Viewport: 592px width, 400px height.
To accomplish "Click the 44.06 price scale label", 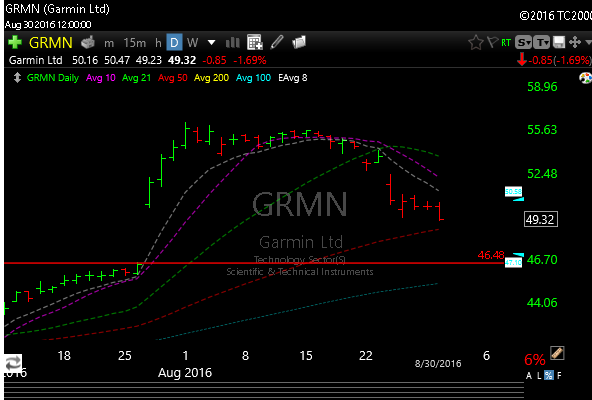I will point(542,303).
